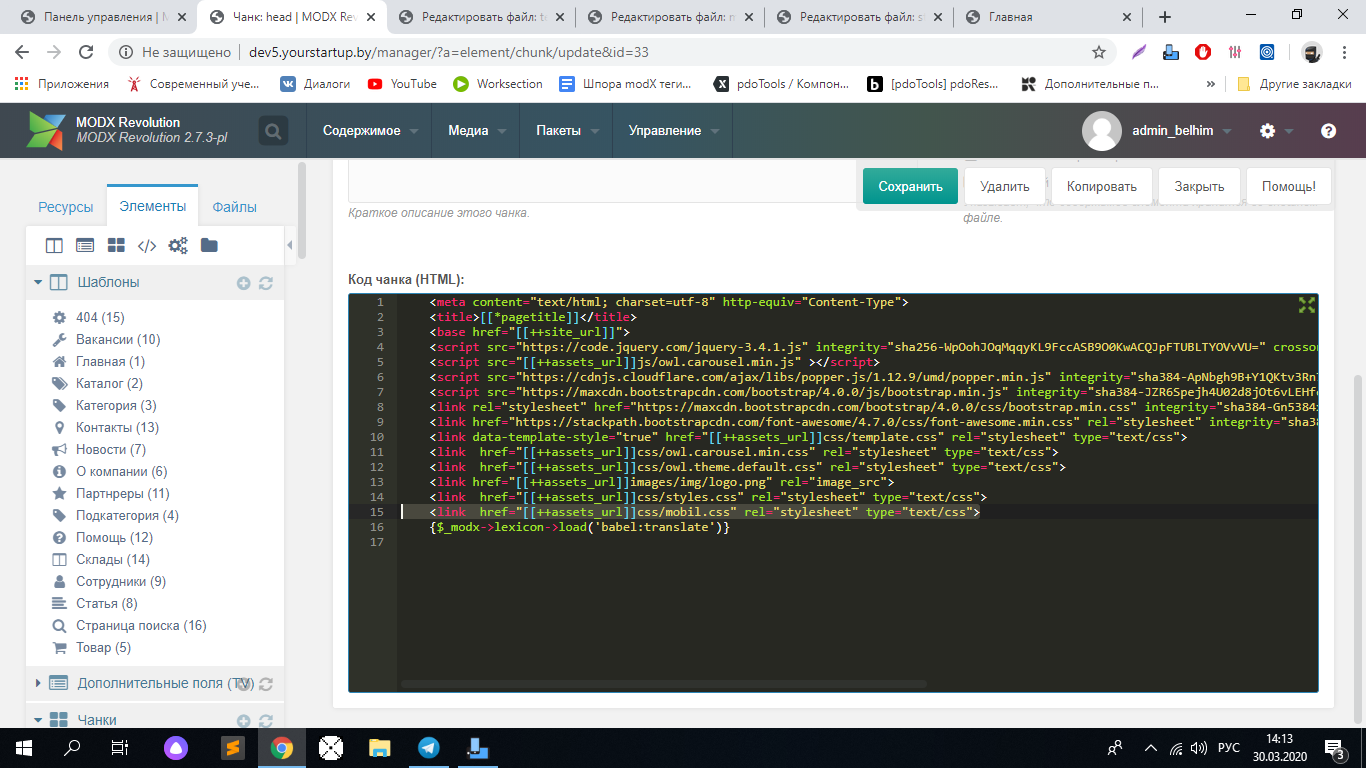Switch to the Файлы tab

(234, 207)
